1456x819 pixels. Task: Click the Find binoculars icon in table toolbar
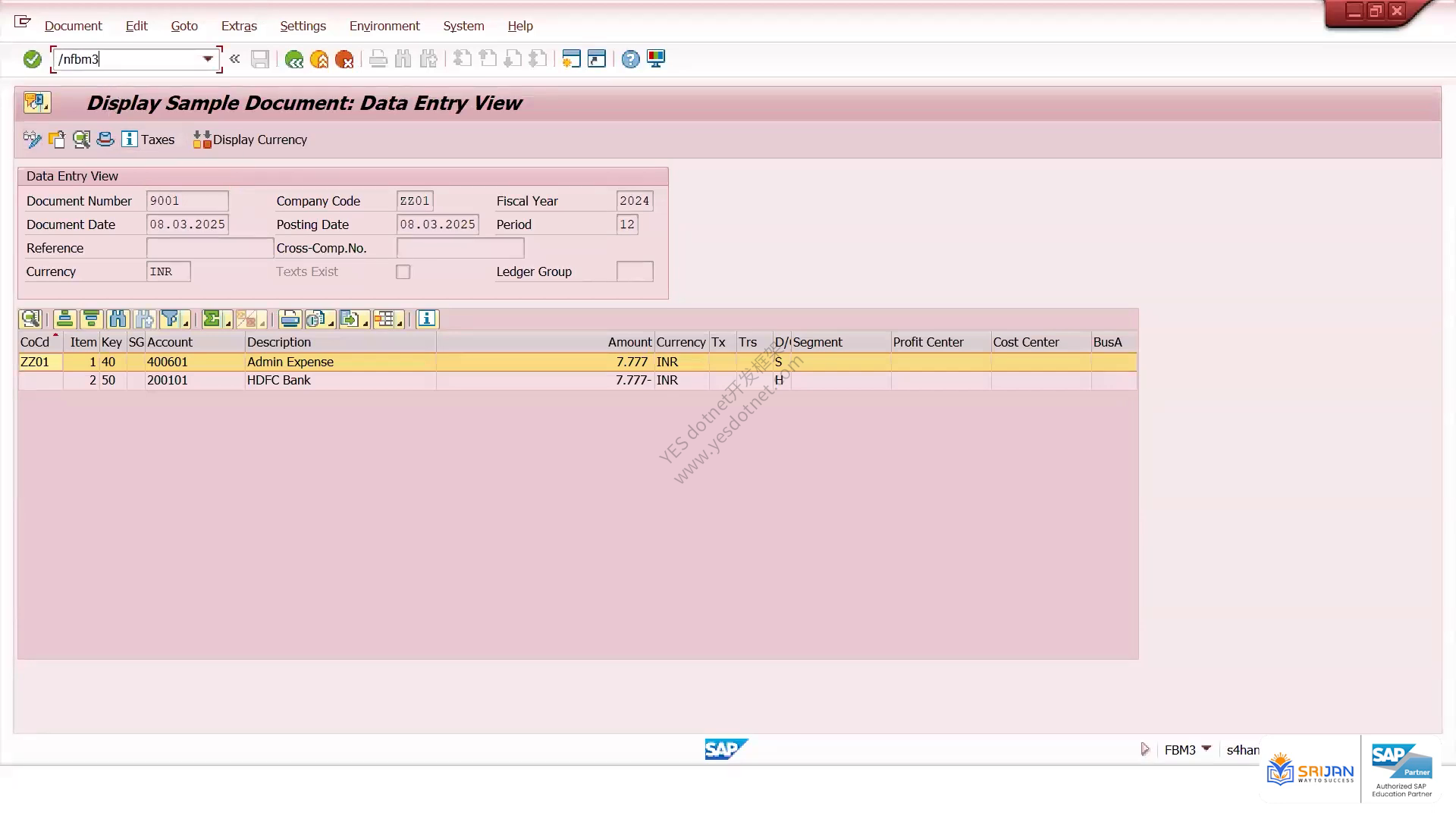click(x=118, y=319)
